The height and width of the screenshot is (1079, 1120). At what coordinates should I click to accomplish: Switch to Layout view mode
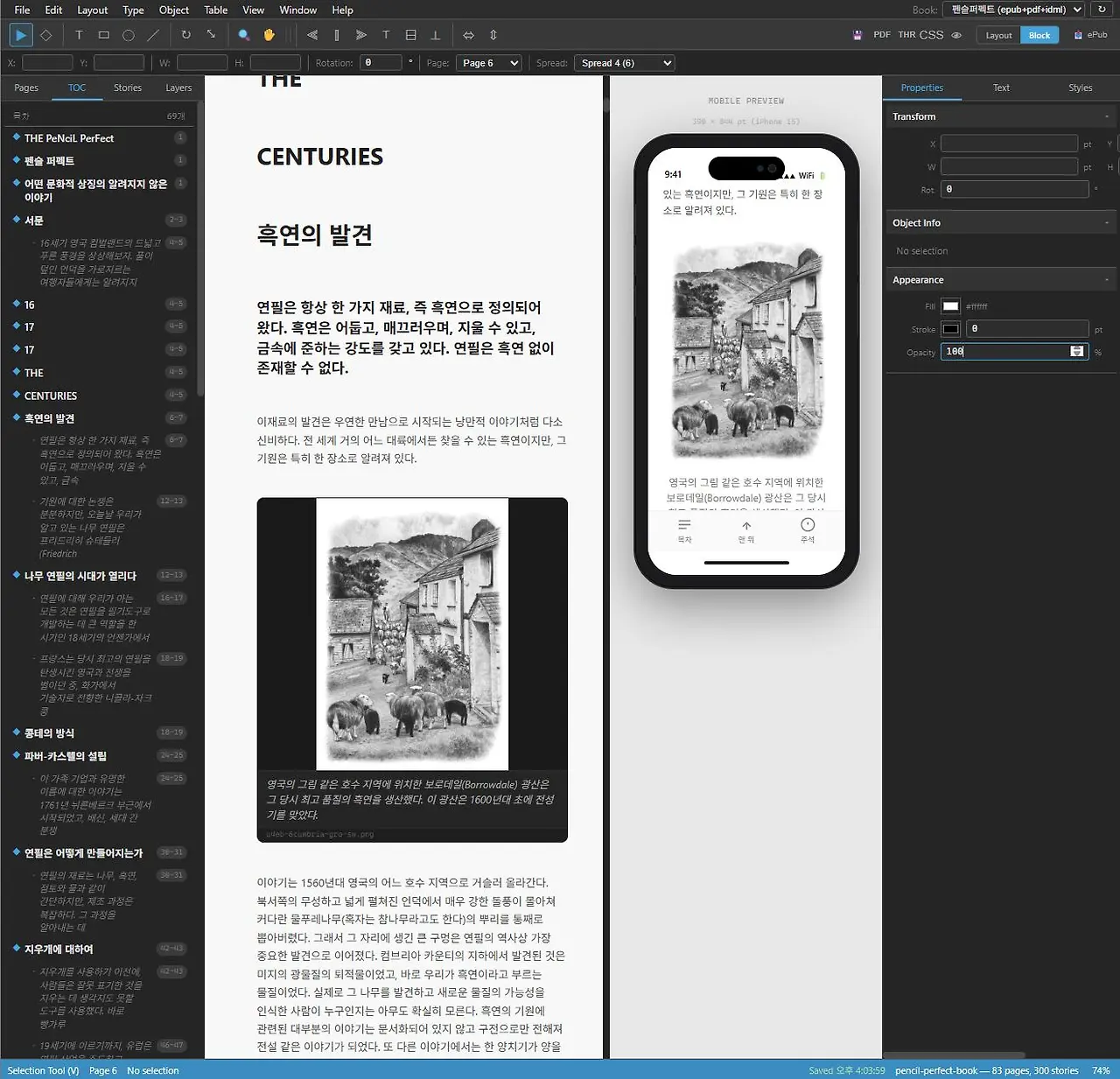coord(998,35)
